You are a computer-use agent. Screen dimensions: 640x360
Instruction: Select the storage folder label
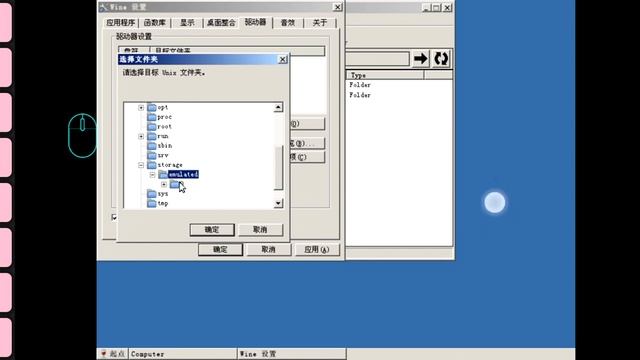coord(170,165)
